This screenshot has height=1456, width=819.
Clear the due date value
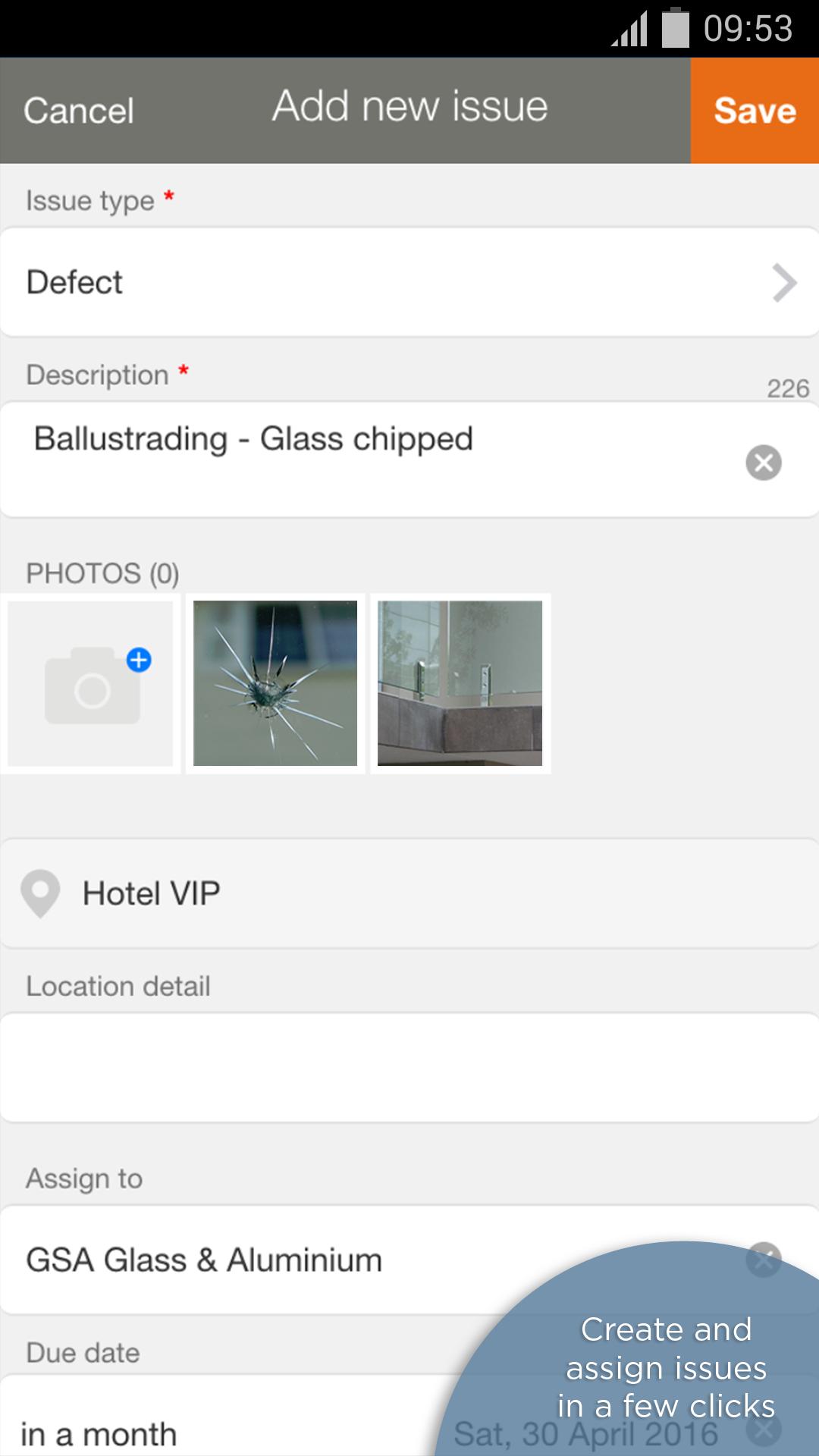[763, 1430]
